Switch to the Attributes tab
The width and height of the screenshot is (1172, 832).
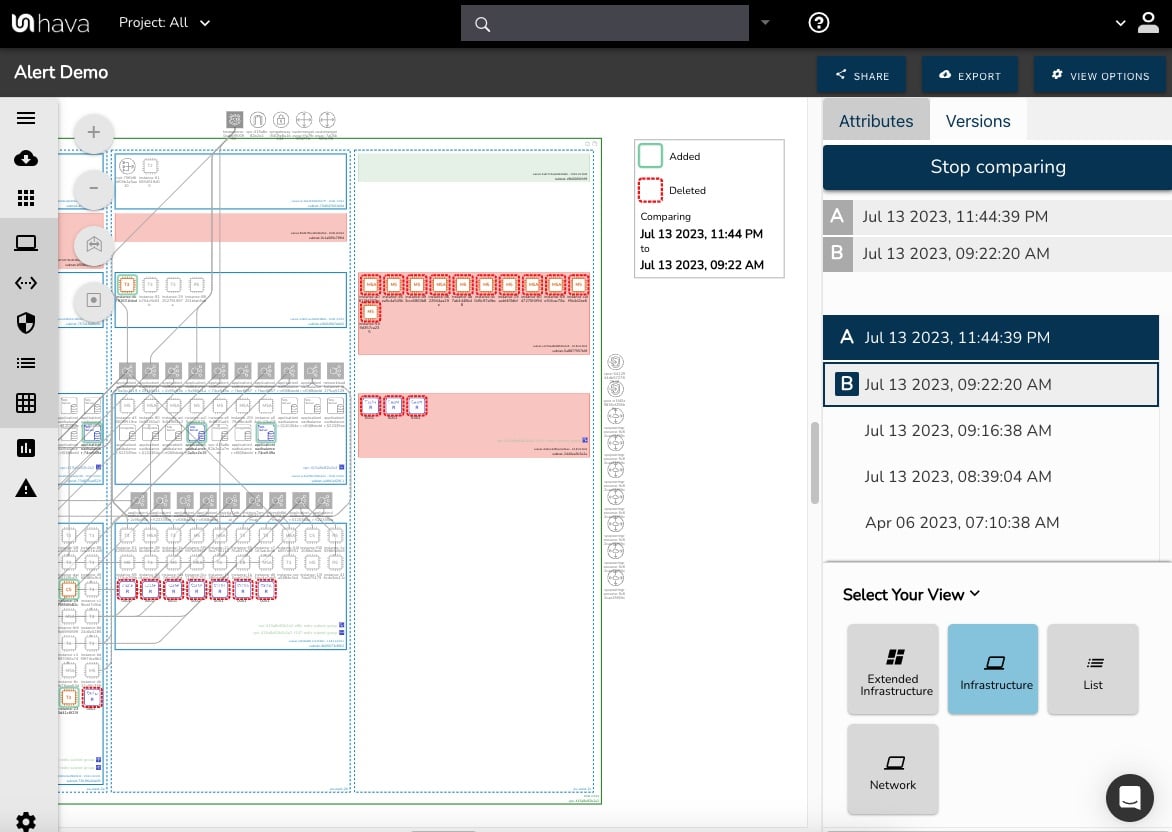pyautogui.click(x=876, y=120)
